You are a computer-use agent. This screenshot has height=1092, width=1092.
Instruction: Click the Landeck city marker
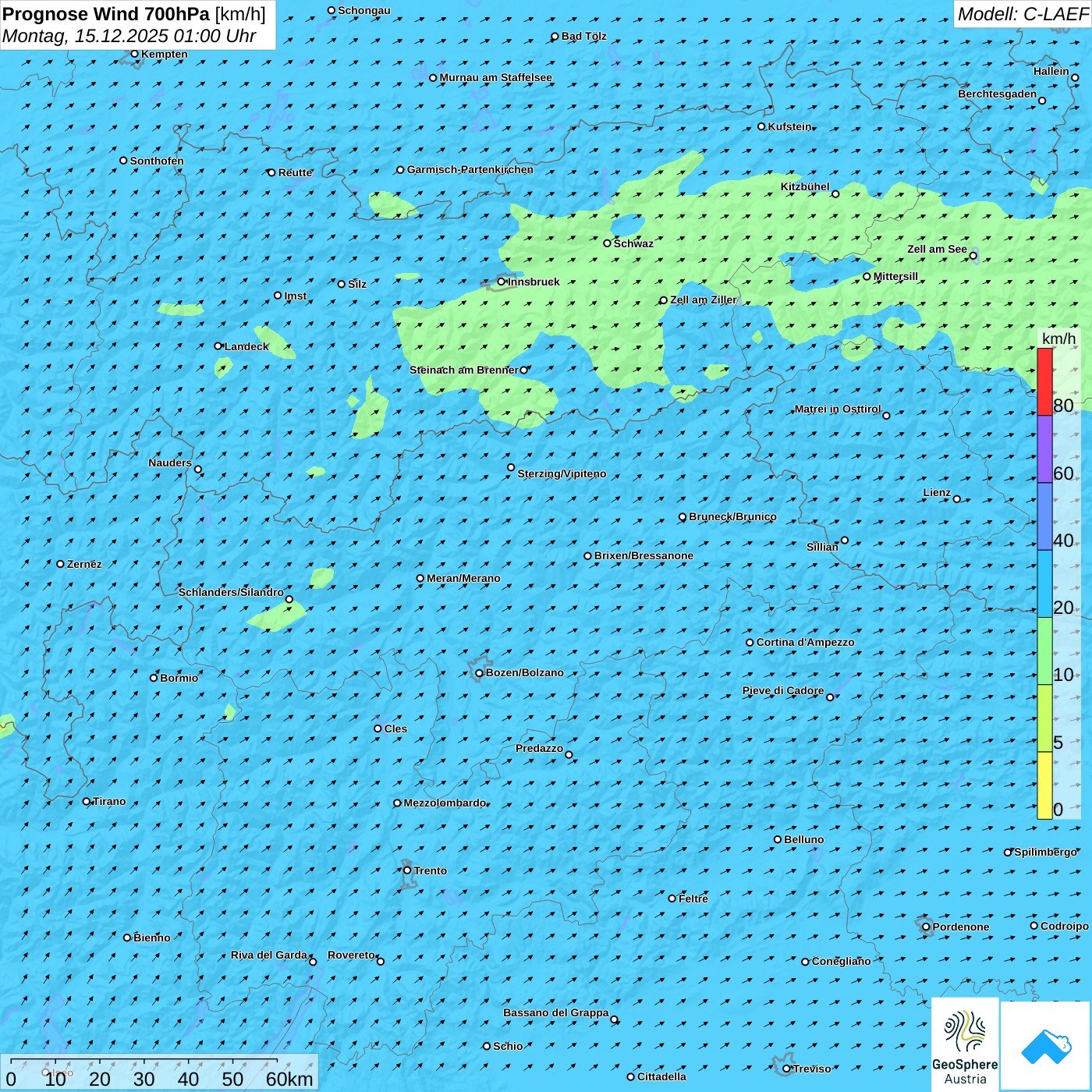pyautogui.click(x=218, y=346)
